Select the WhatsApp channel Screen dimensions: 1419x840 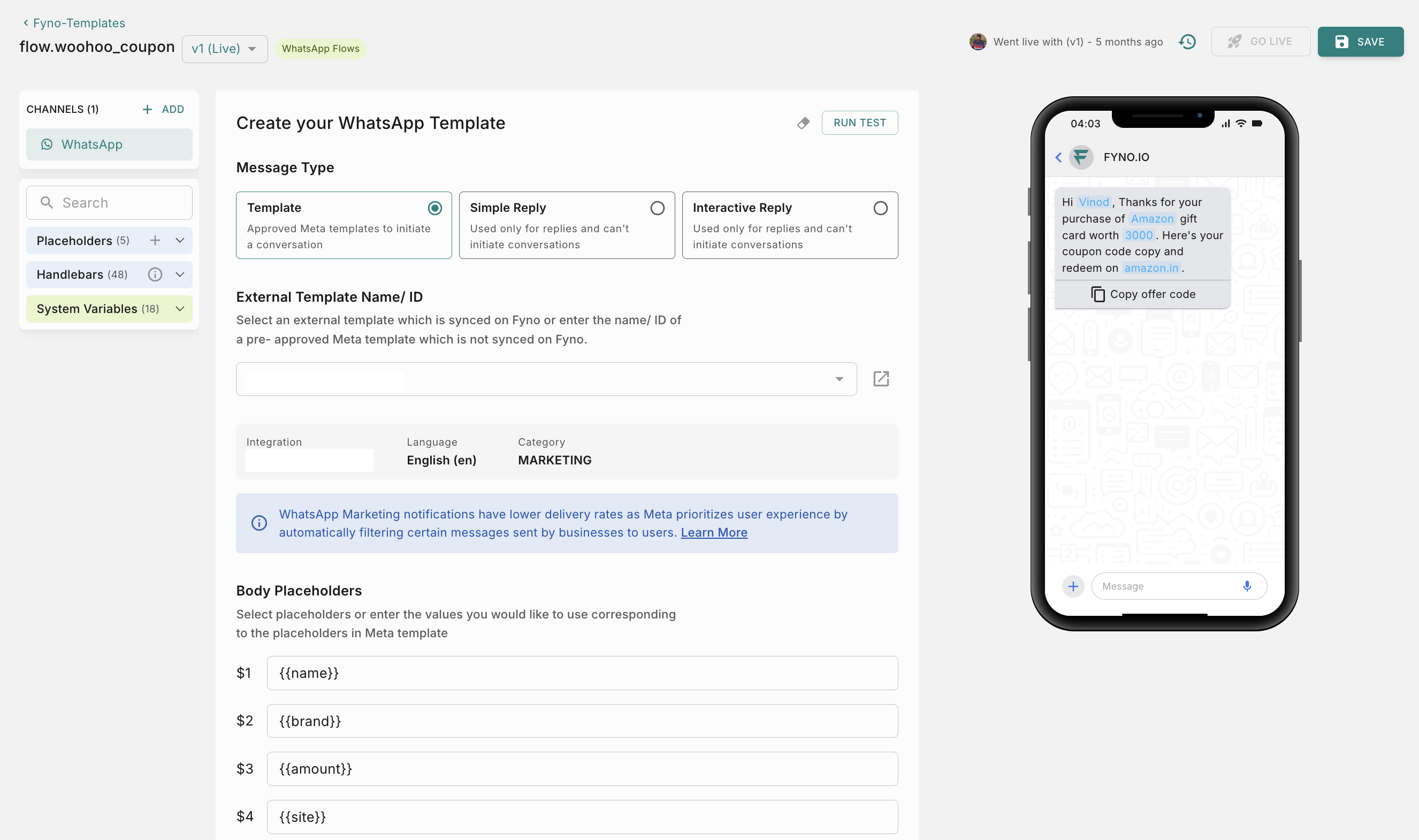(x=109, y=144)
